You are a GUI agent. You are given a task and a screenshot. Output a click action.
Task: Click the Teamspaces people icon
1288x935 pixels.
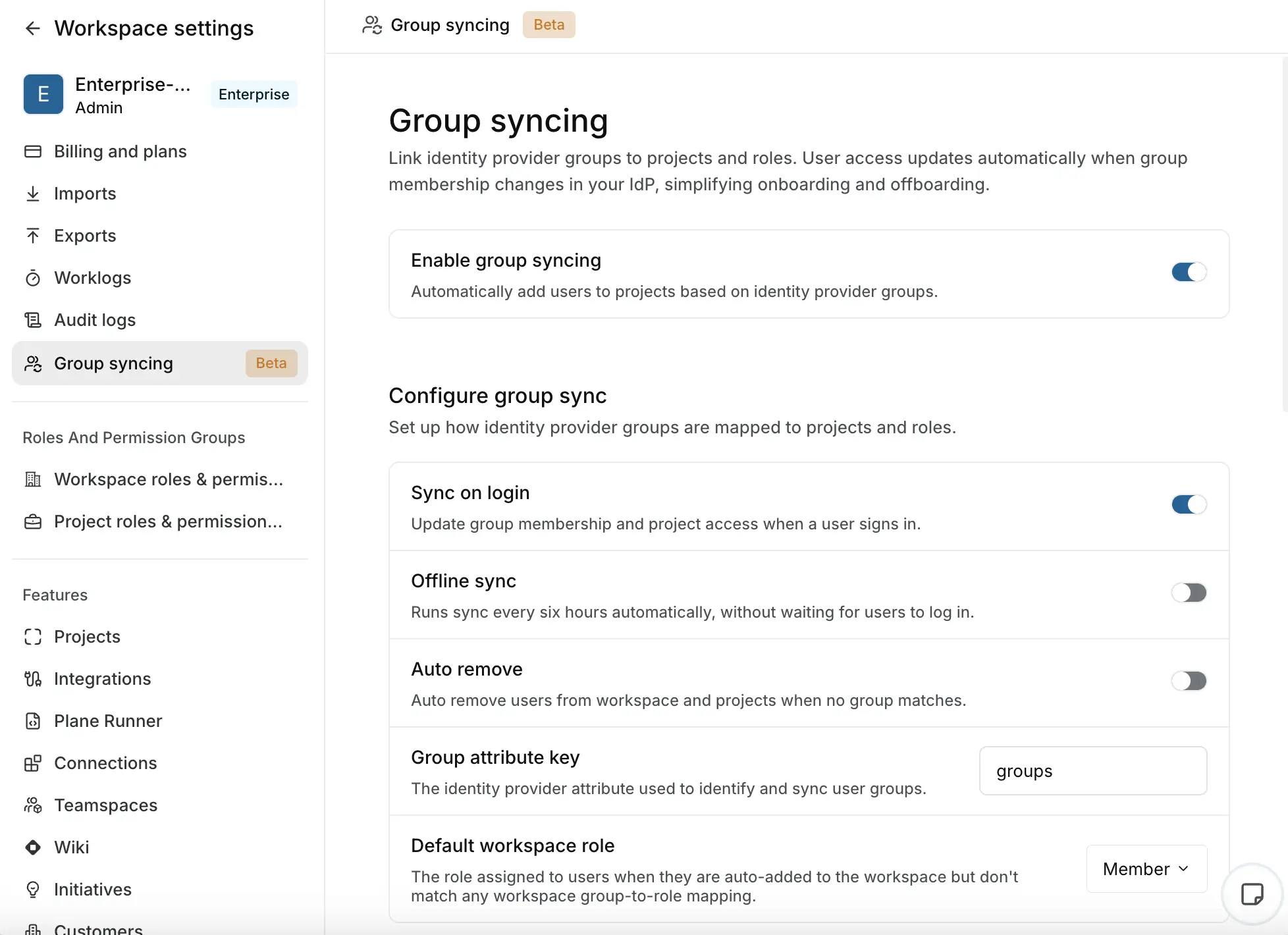33,805
